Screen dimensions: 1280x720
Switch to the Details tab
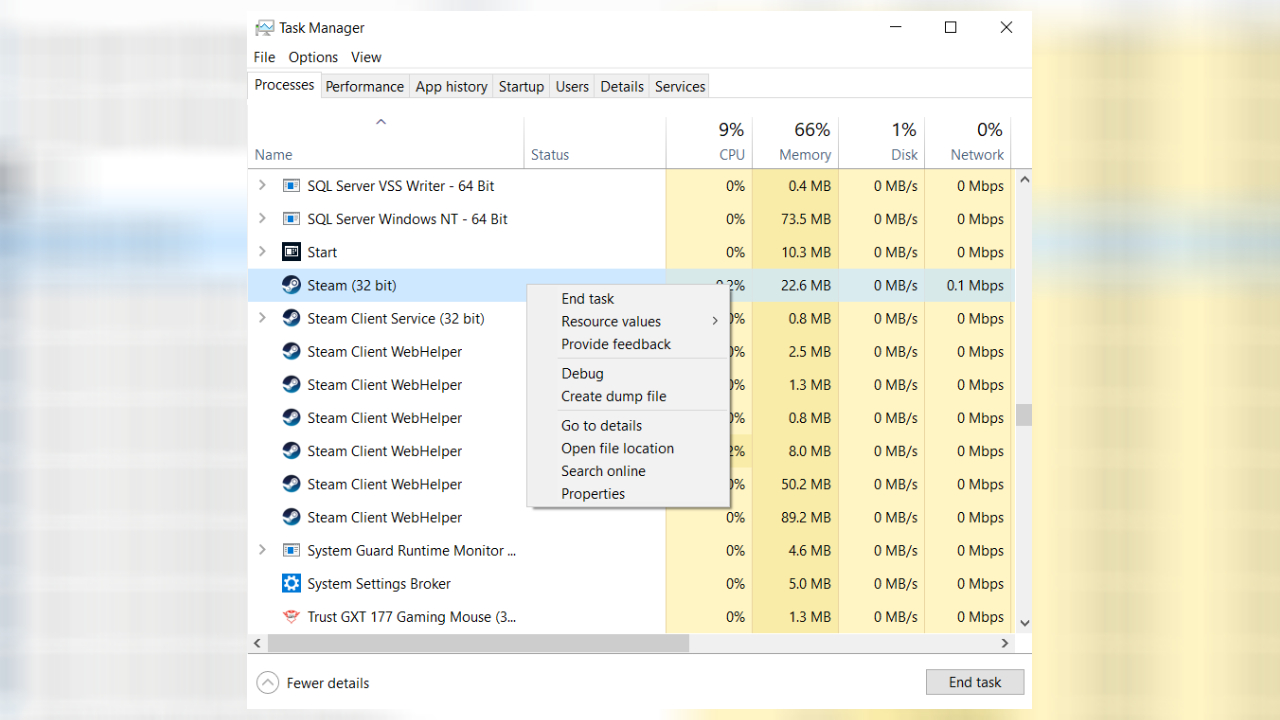622,86
